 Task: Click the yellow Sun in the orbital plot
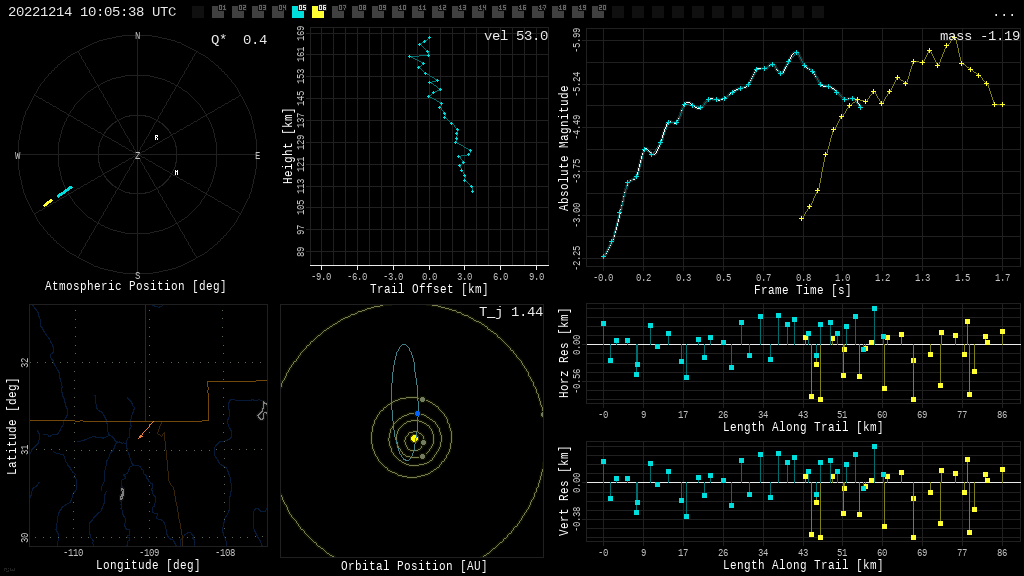414,438
